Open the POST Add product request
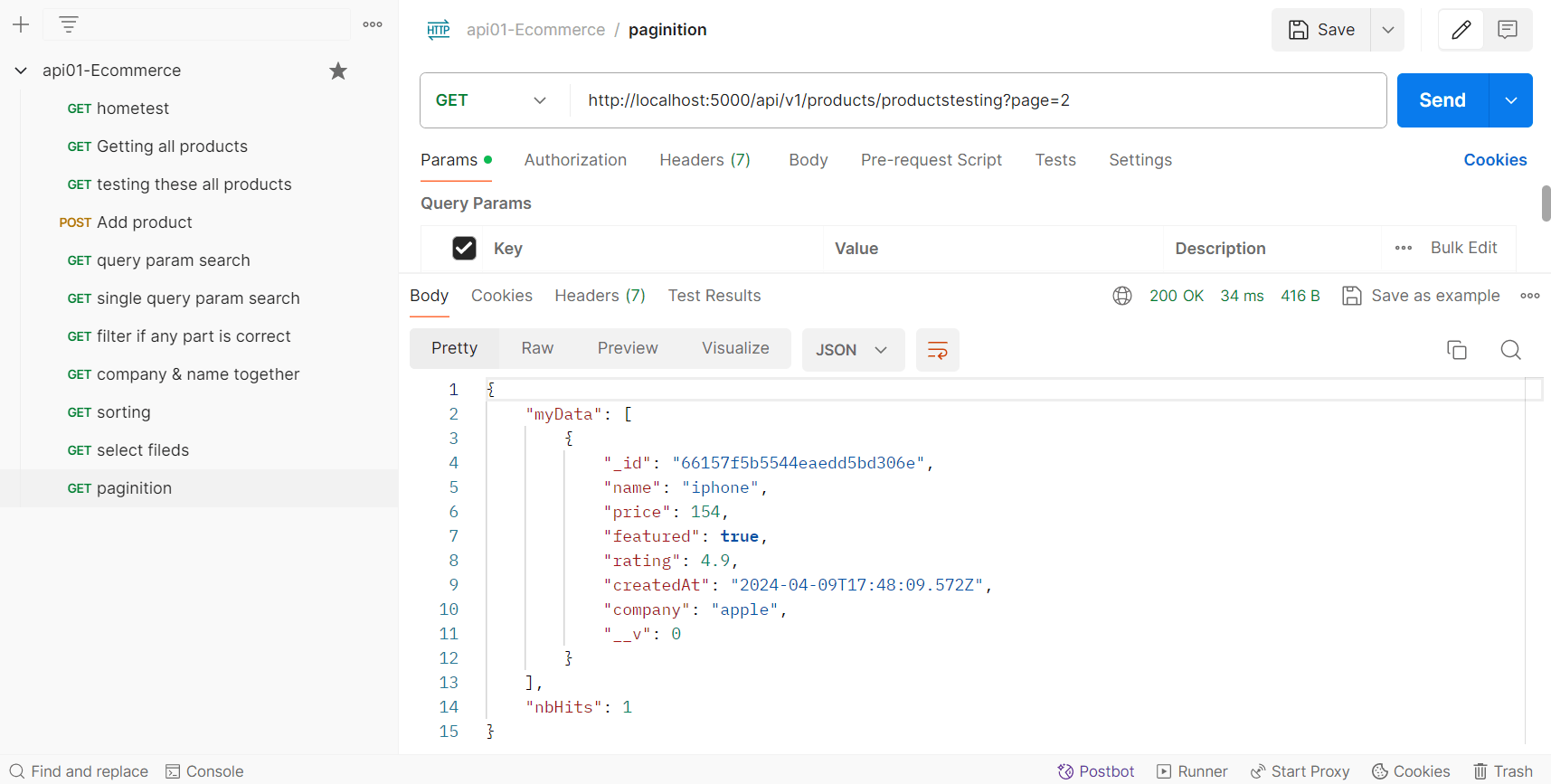The image size is (1551, 784). pos(199,222)
